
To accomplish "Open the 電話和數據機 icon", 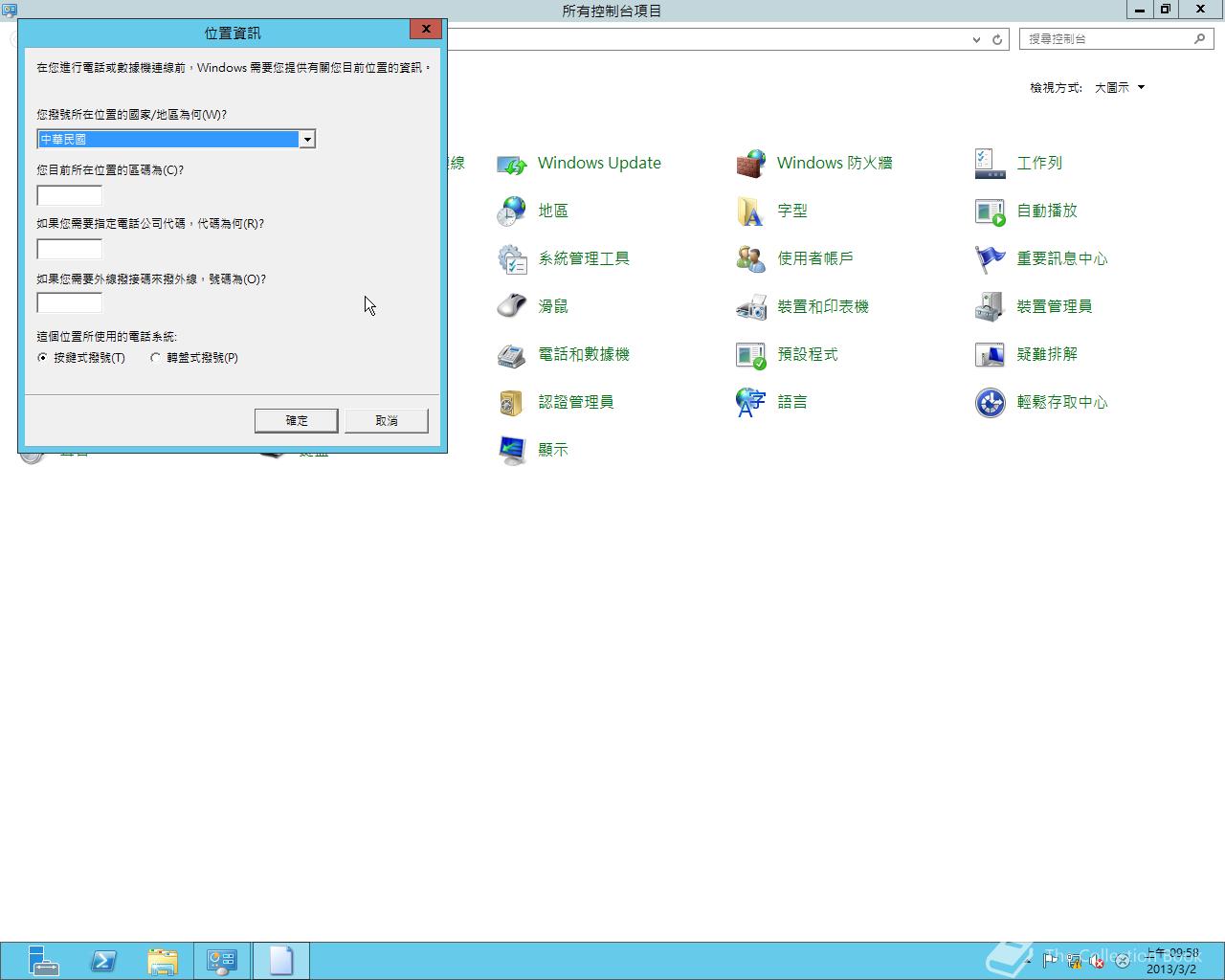I will [x=512, y=355].
